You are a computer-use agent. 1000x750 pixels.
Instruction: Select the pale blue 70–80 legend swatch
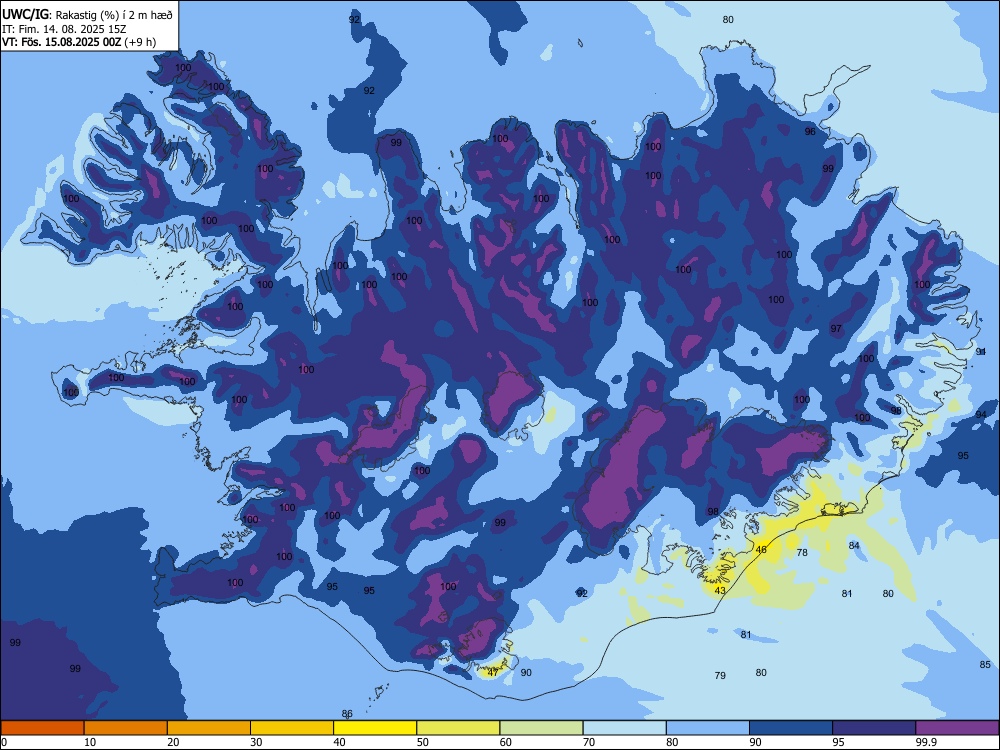pos(625,728)
